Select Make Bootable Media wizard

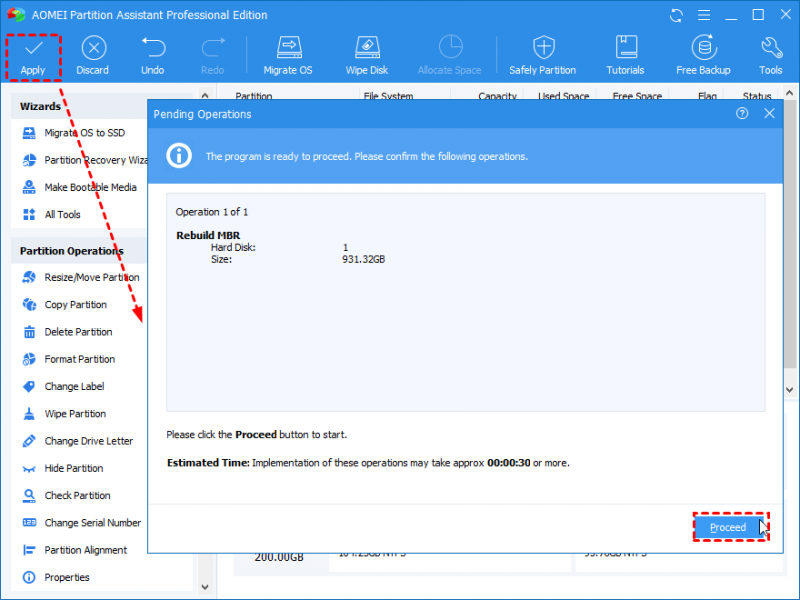(x=80, y=187)
